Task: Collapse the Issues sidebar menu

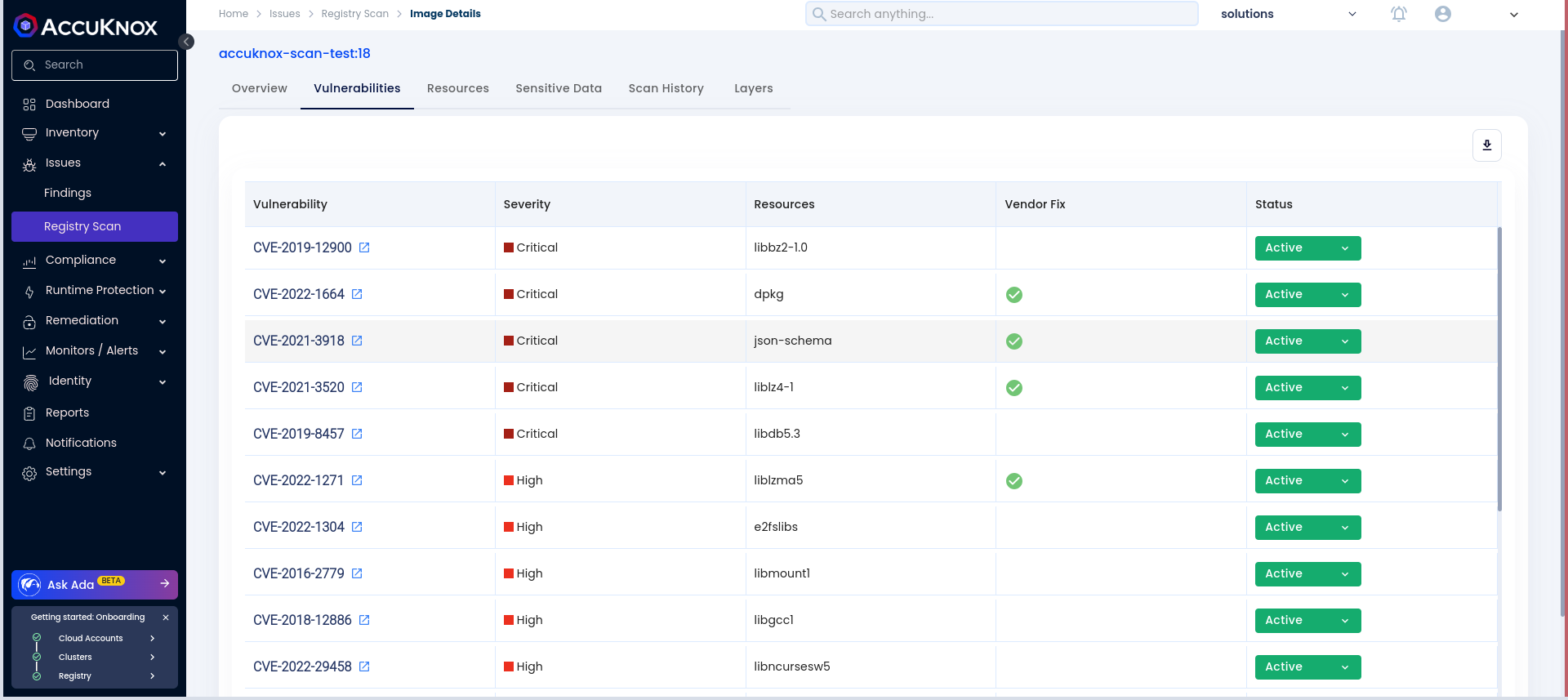Action: pos(95,163)
